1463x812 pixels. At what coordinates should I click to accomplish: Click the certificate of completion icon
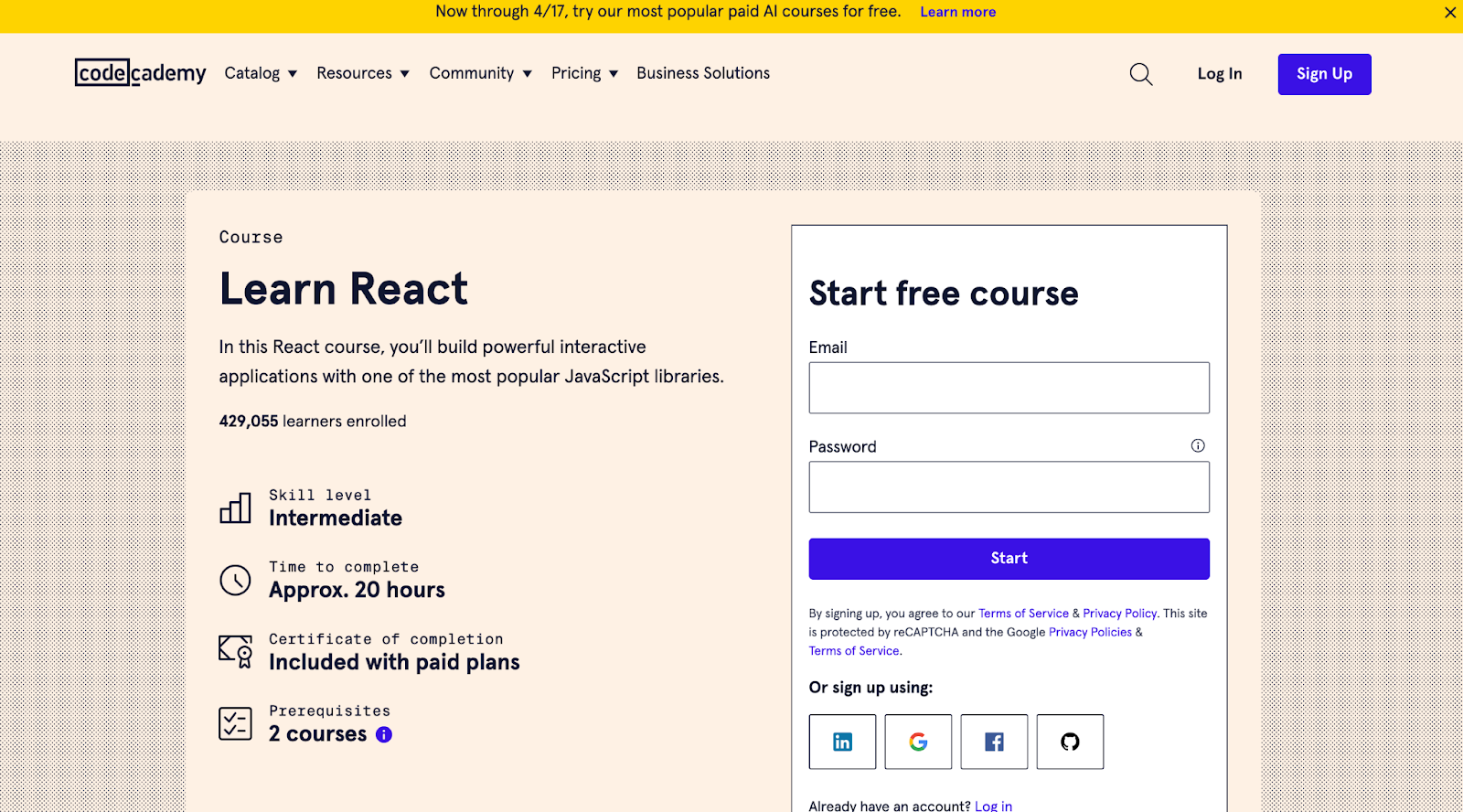(236, 651)
